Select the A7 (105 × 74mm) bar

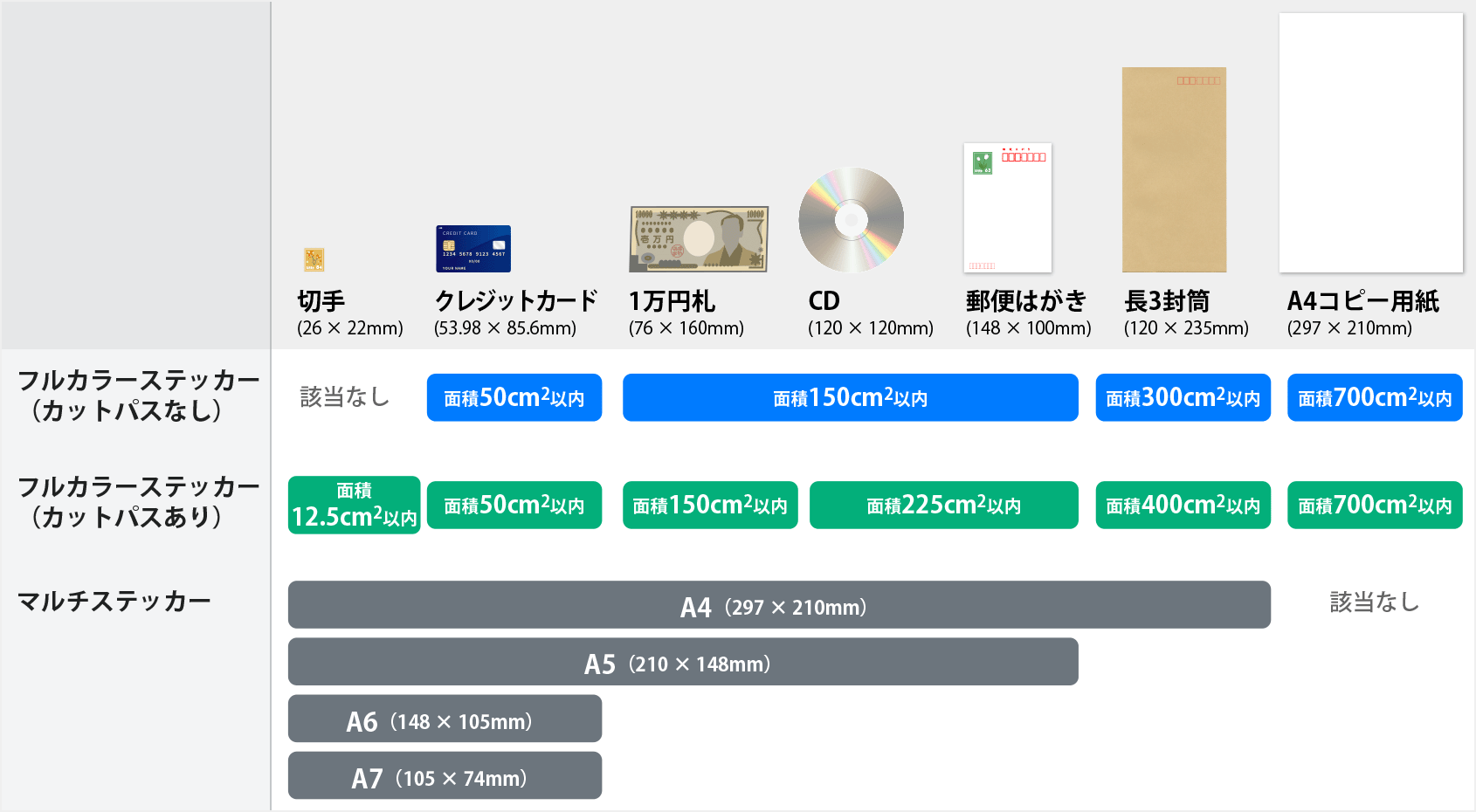pos(445,775)
